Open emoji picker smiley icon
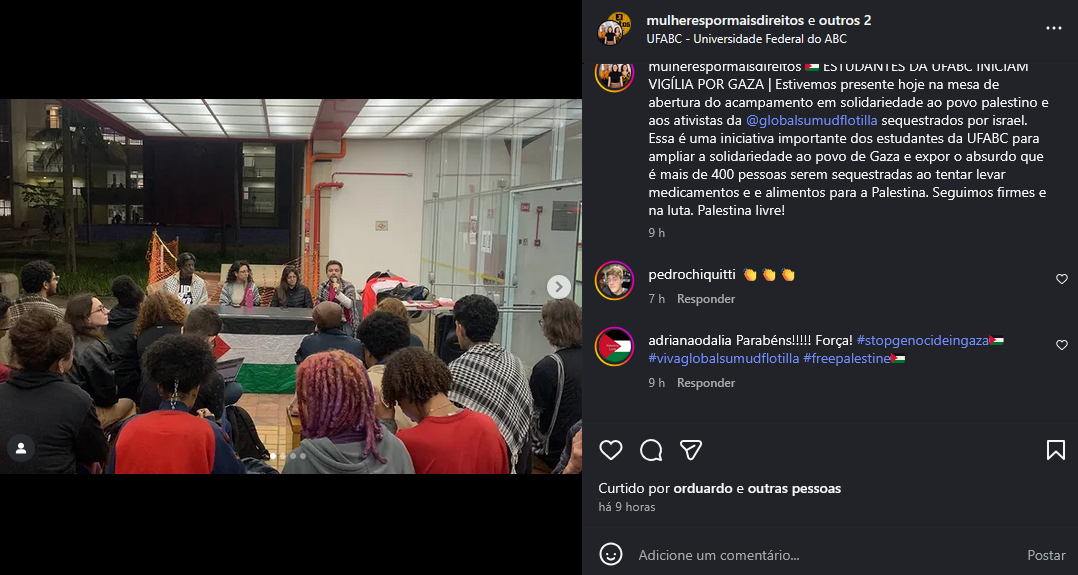Screen dimensions: 1078x575 [x=610, y=554]
